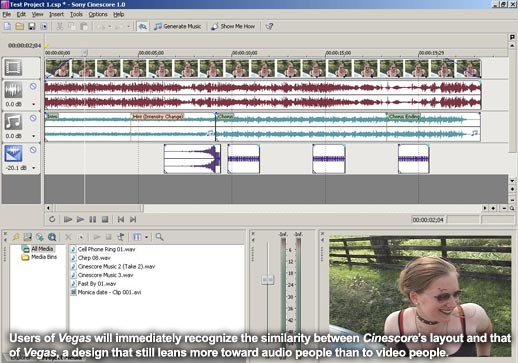Click the video track header icon

(x=13, y=67)
